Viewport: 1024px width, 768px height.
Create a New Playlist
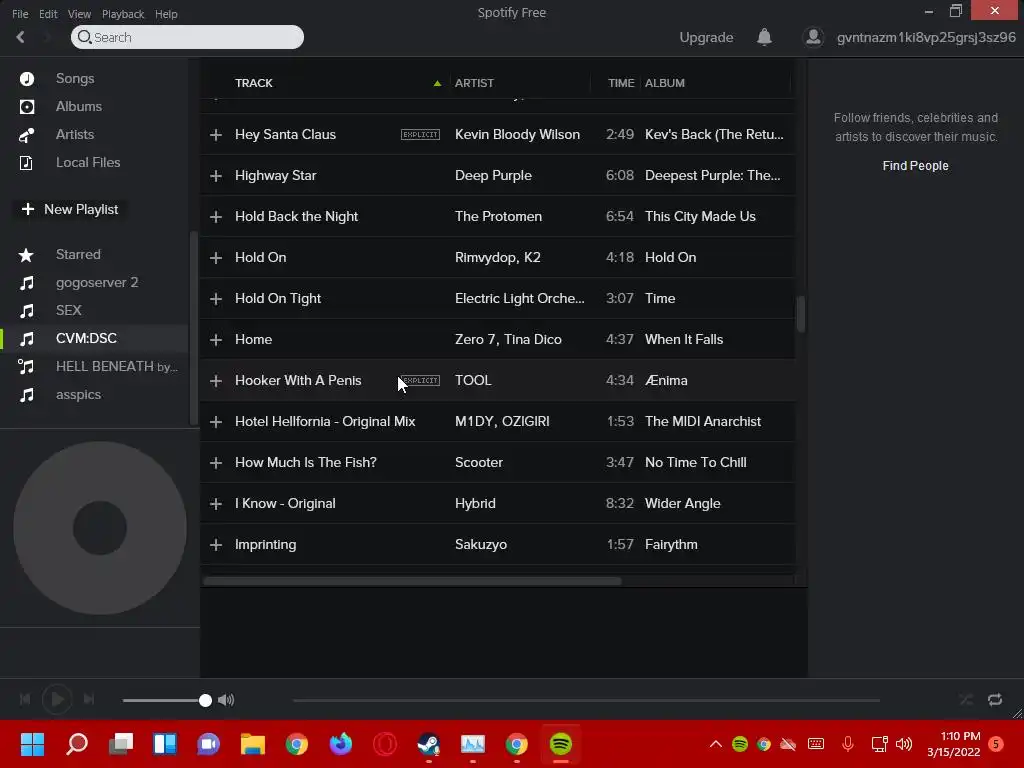point(70,210)
